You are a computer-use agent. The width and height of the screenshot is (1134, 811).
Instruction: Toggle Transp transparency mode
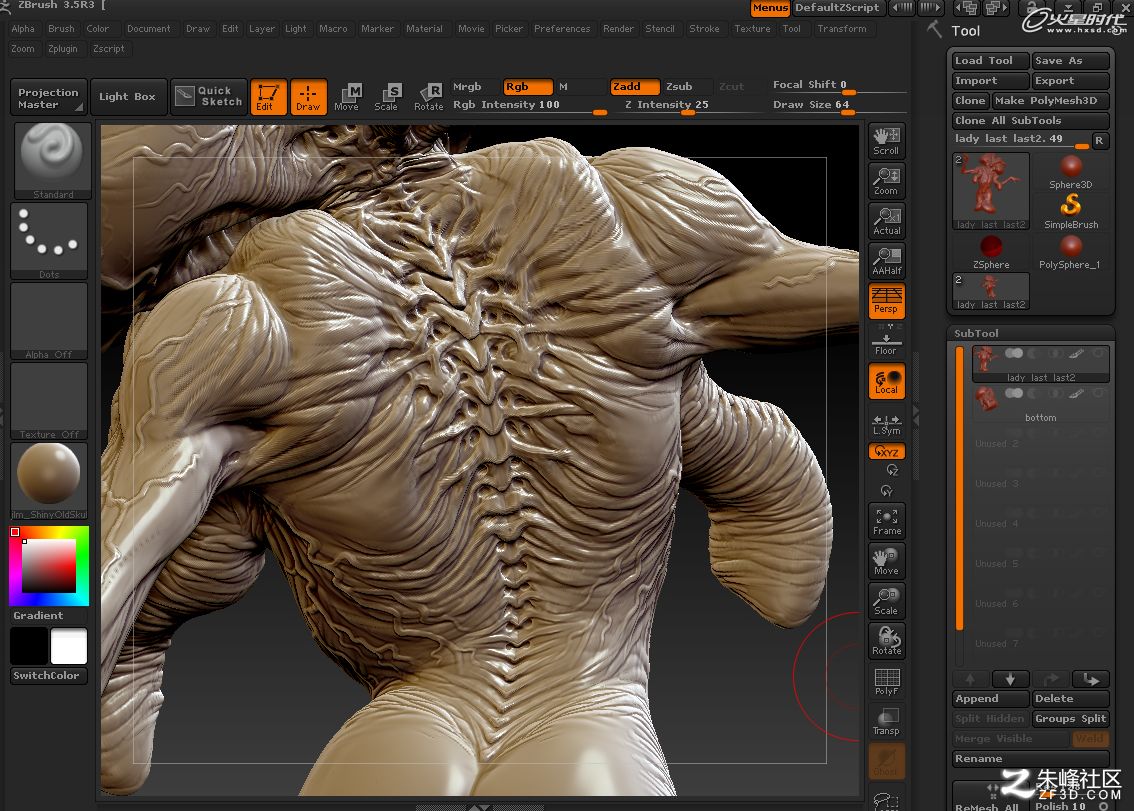click(887, 721)
